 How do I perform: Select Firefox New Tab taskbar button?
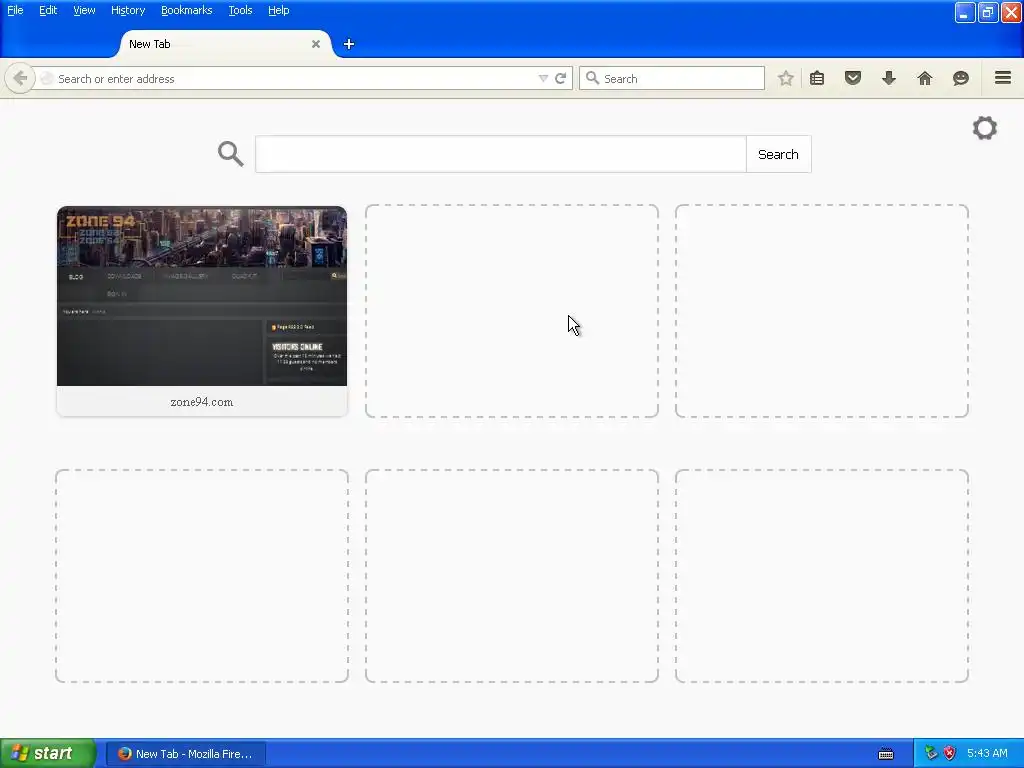(186, 754)
